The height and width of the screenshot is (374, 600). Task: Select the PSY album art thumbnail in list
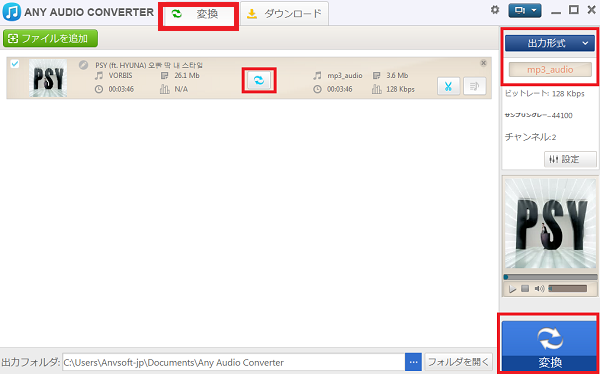click(x=48, y=78)
